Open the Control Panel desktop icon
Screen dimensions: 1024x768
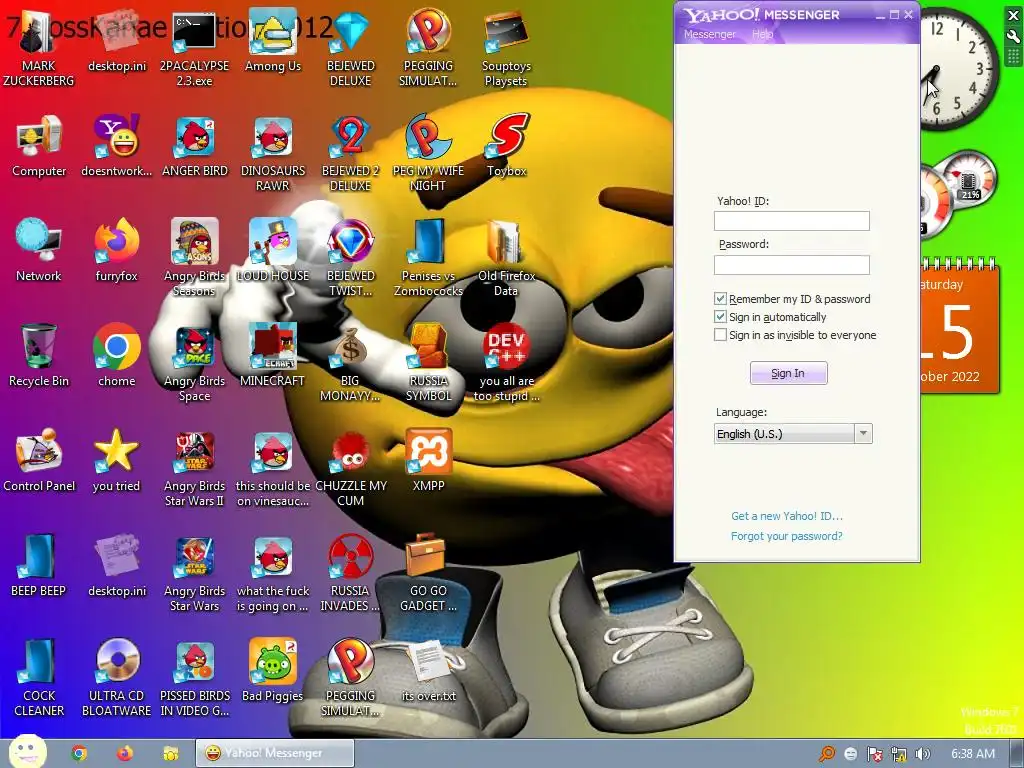click(x=39, y=460)
